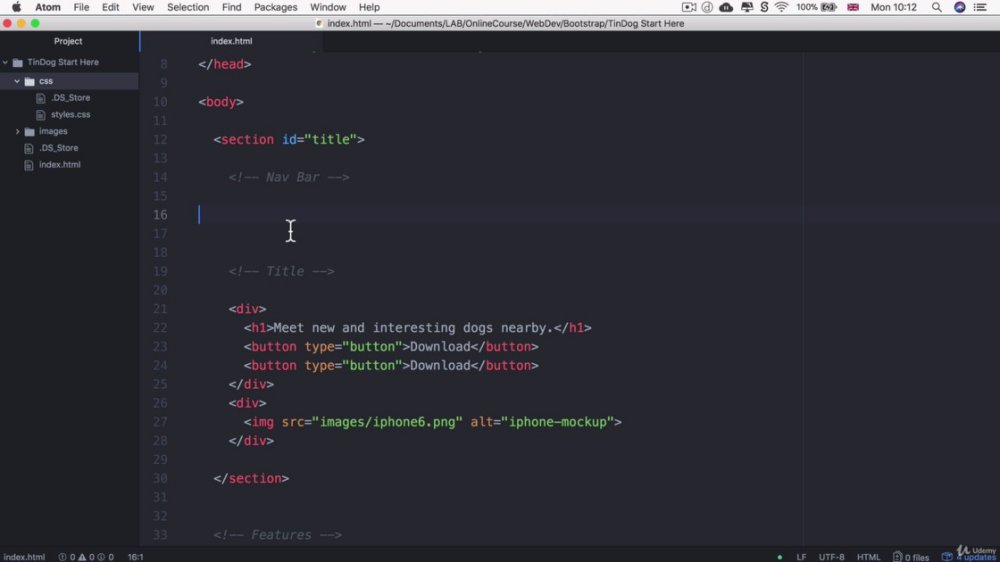Open the Selection menu
This screenshot has height=562, width=1000.
point(188,7)
